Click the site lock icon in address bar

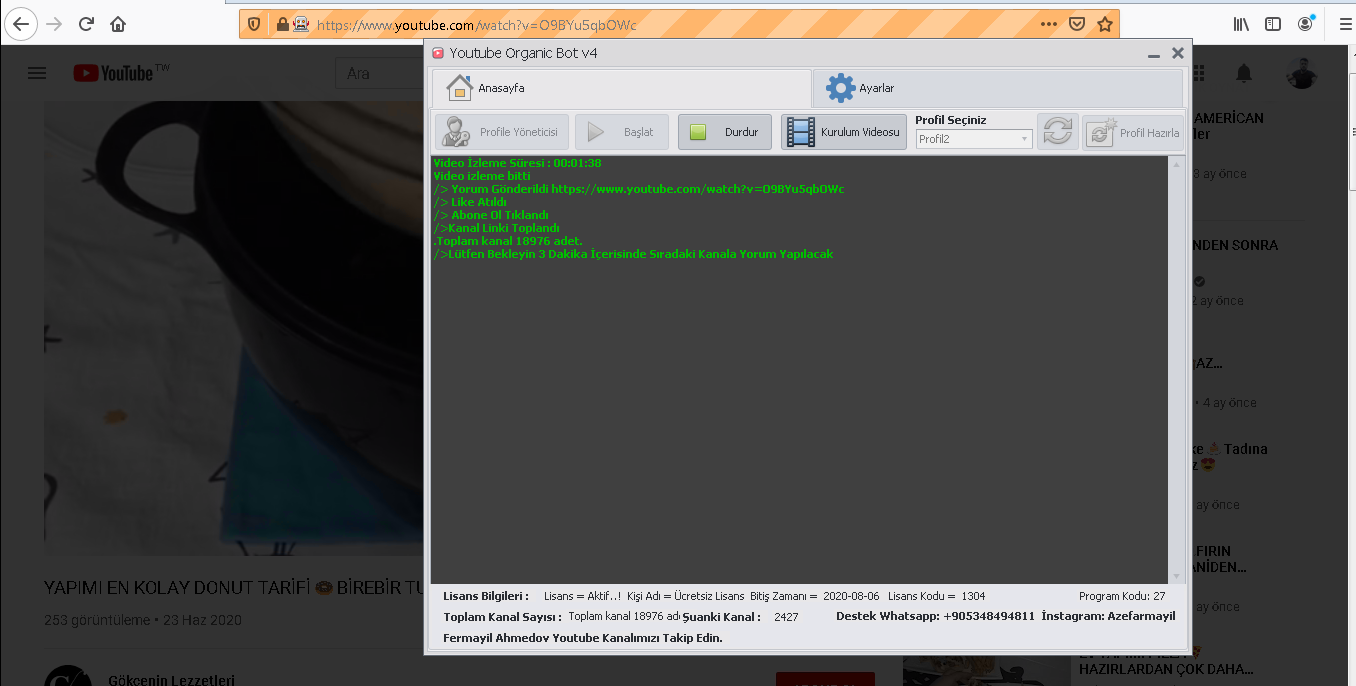[x=282, y=24]
